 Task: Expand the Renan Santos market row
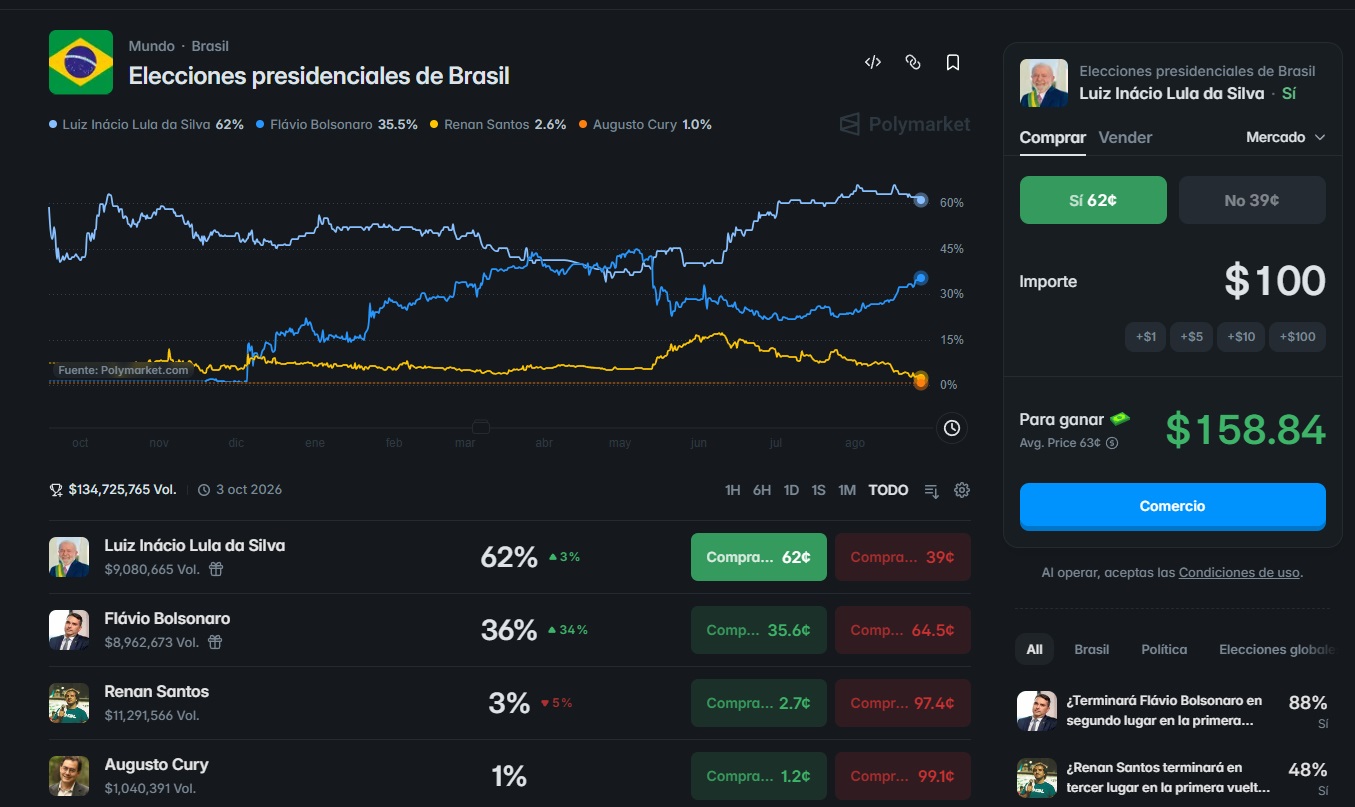(x=509, y=703)
